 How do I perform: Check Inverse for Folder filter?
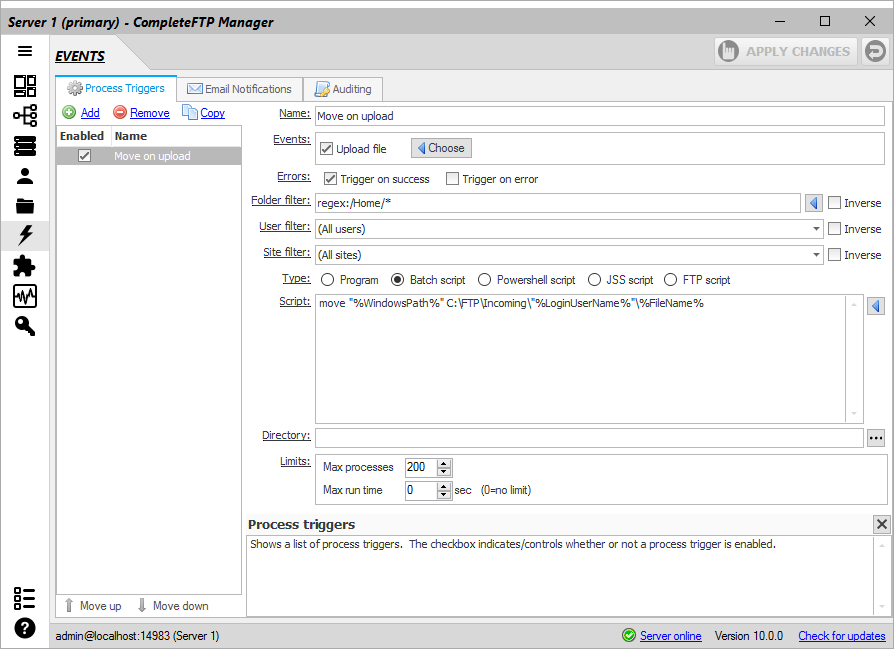[834, 203]
